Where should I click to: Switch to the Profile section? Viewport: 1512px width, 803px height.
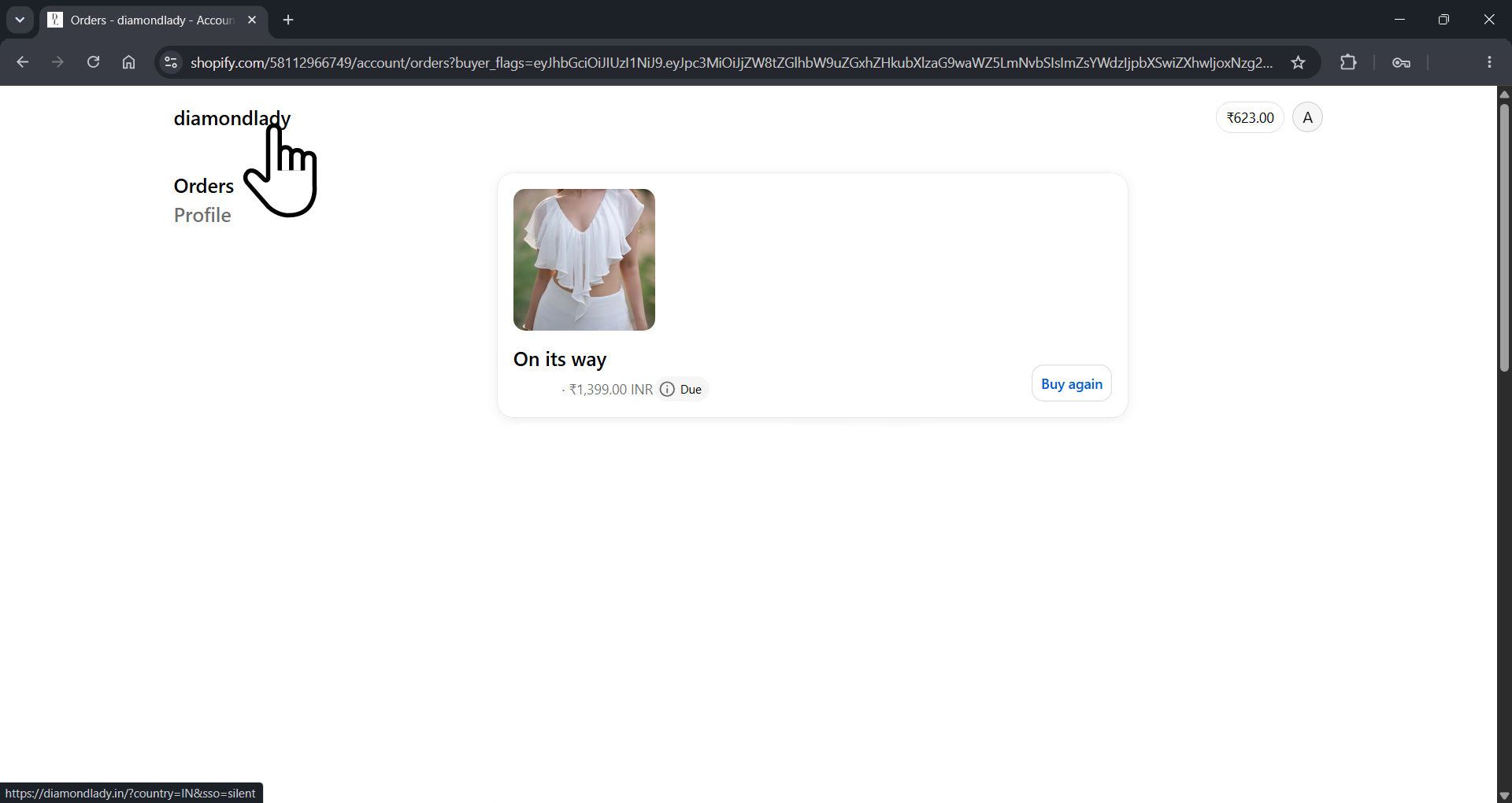tap(202, 215)
